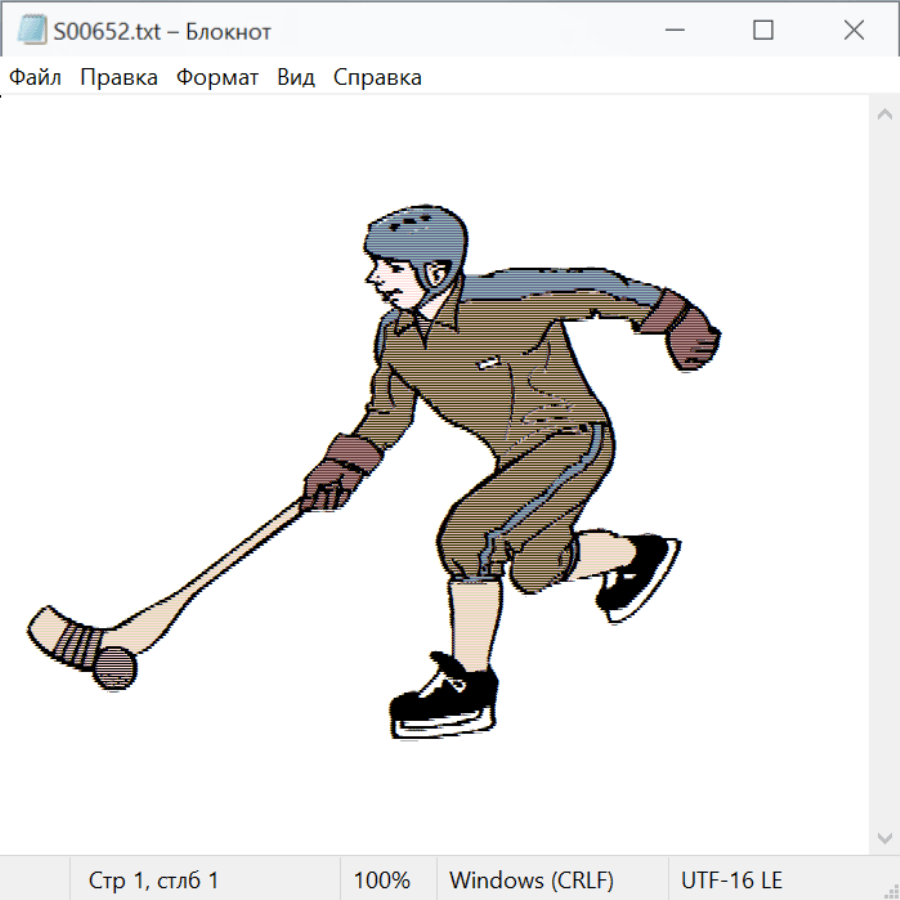Viewport: 900px width, 900px height.
Task: Open the Вид menu
Action: tap(295, 78)
